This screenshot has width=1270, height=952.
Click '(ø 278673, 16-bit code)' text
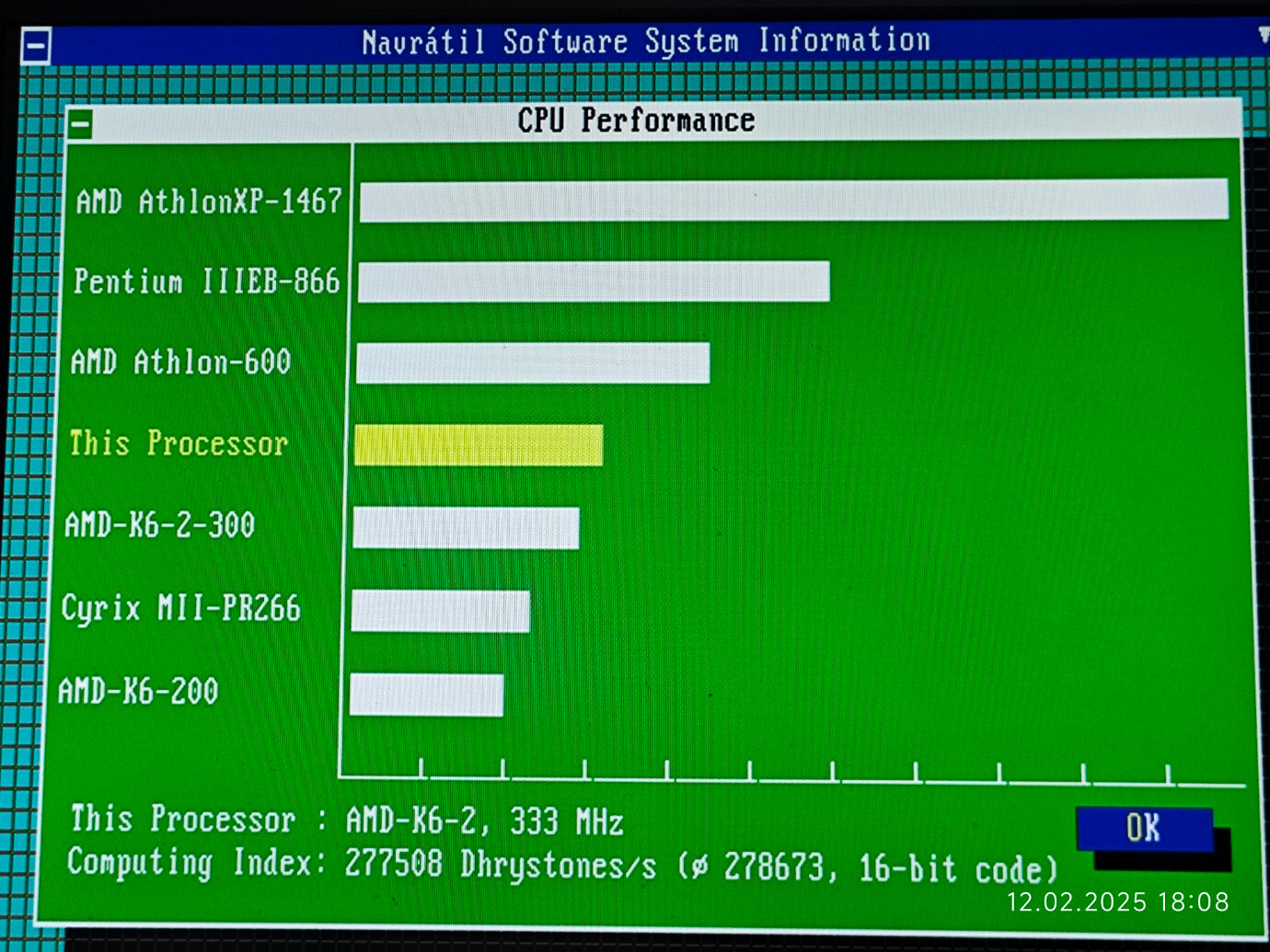(867, 868)
